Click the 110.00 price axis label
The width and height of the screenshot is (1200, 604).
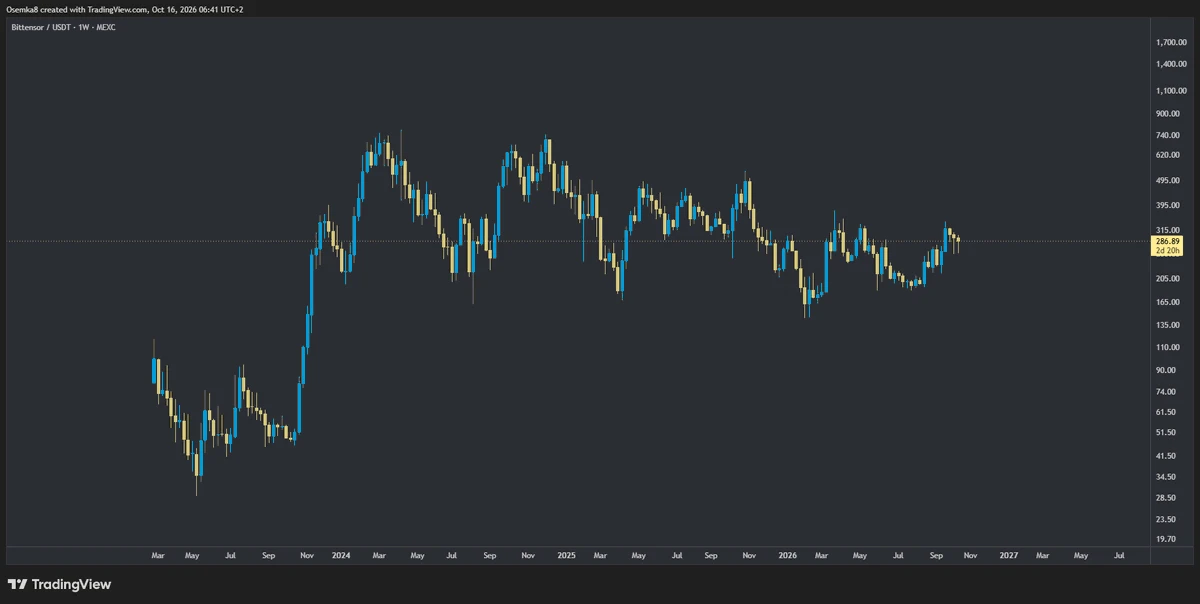tap(1168, 347)
